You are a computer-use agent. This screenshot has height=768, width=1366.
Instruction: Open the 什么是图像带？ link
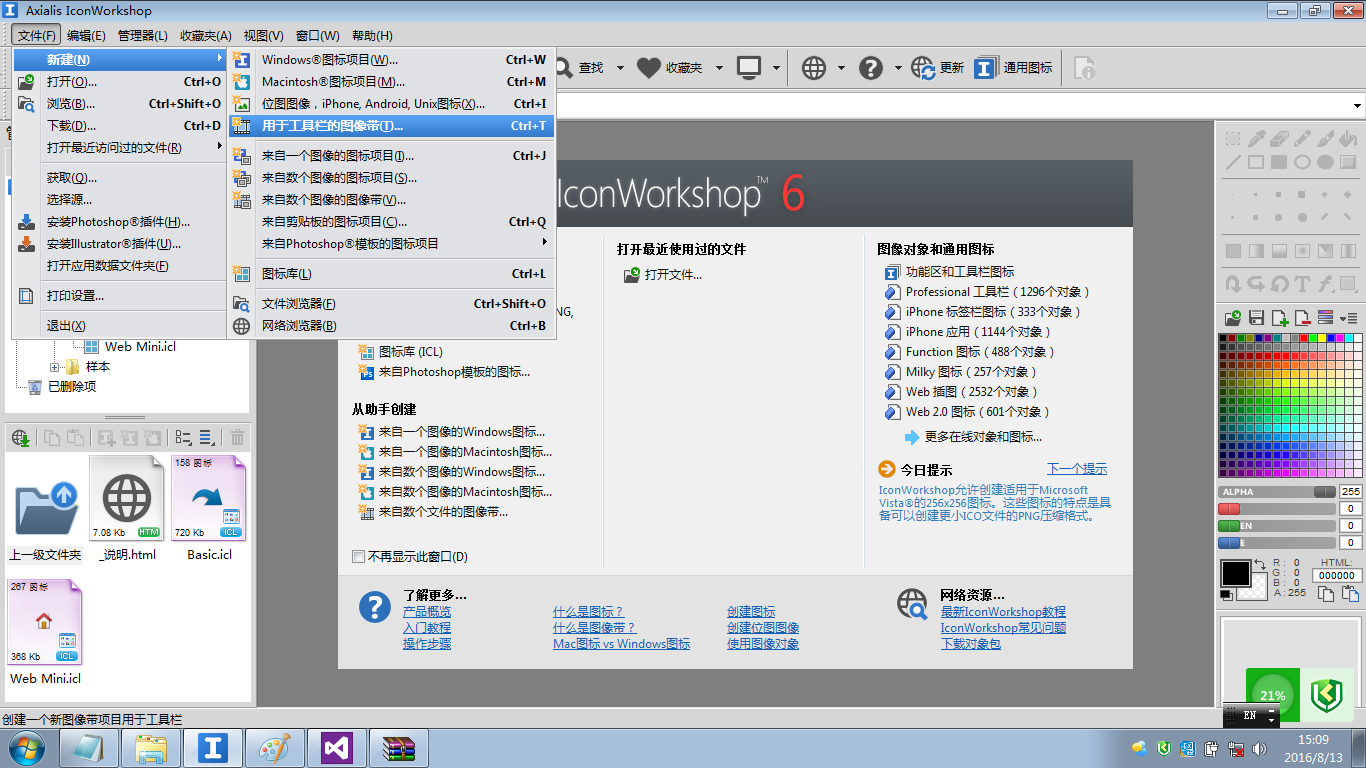pyautogui.click(x=595, y=628)
